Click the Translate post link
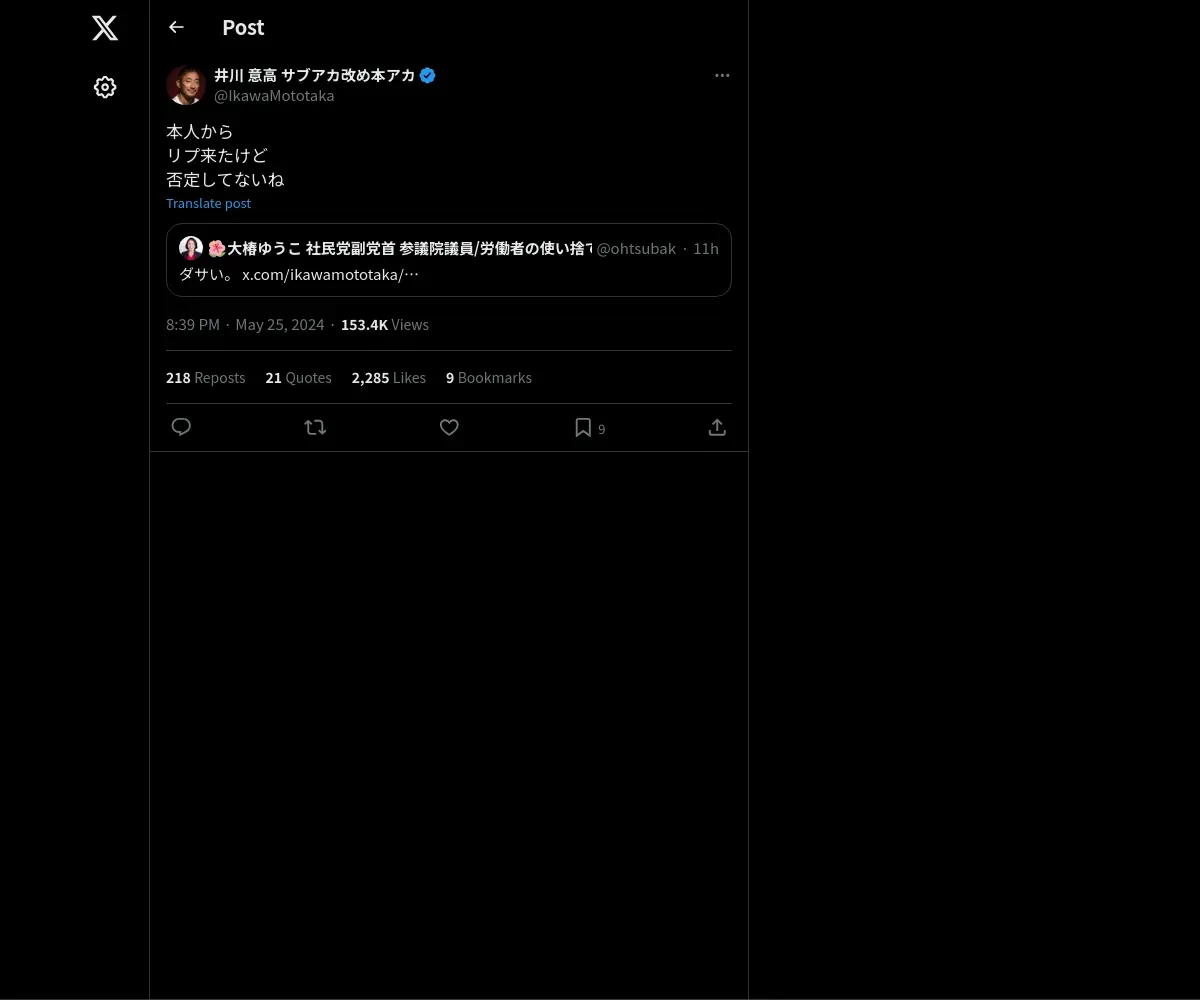This screenshot has width=1200, height=1000. tap(208, 203)
